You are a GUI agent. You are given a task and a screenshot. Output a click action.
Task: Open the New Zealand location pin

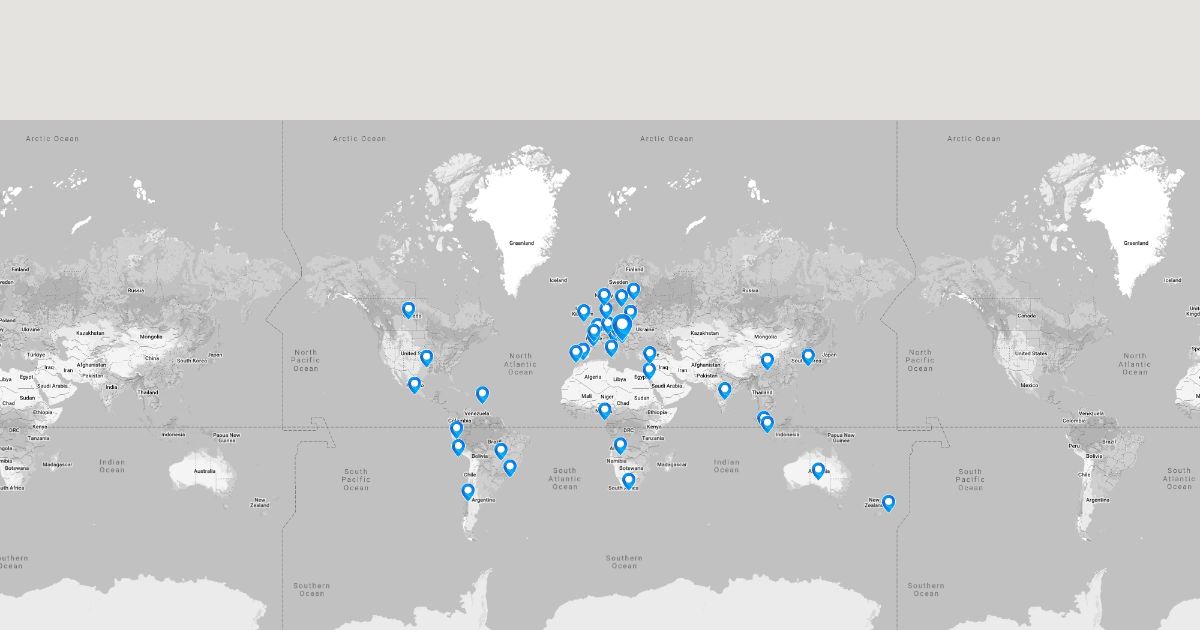(888, 503)
